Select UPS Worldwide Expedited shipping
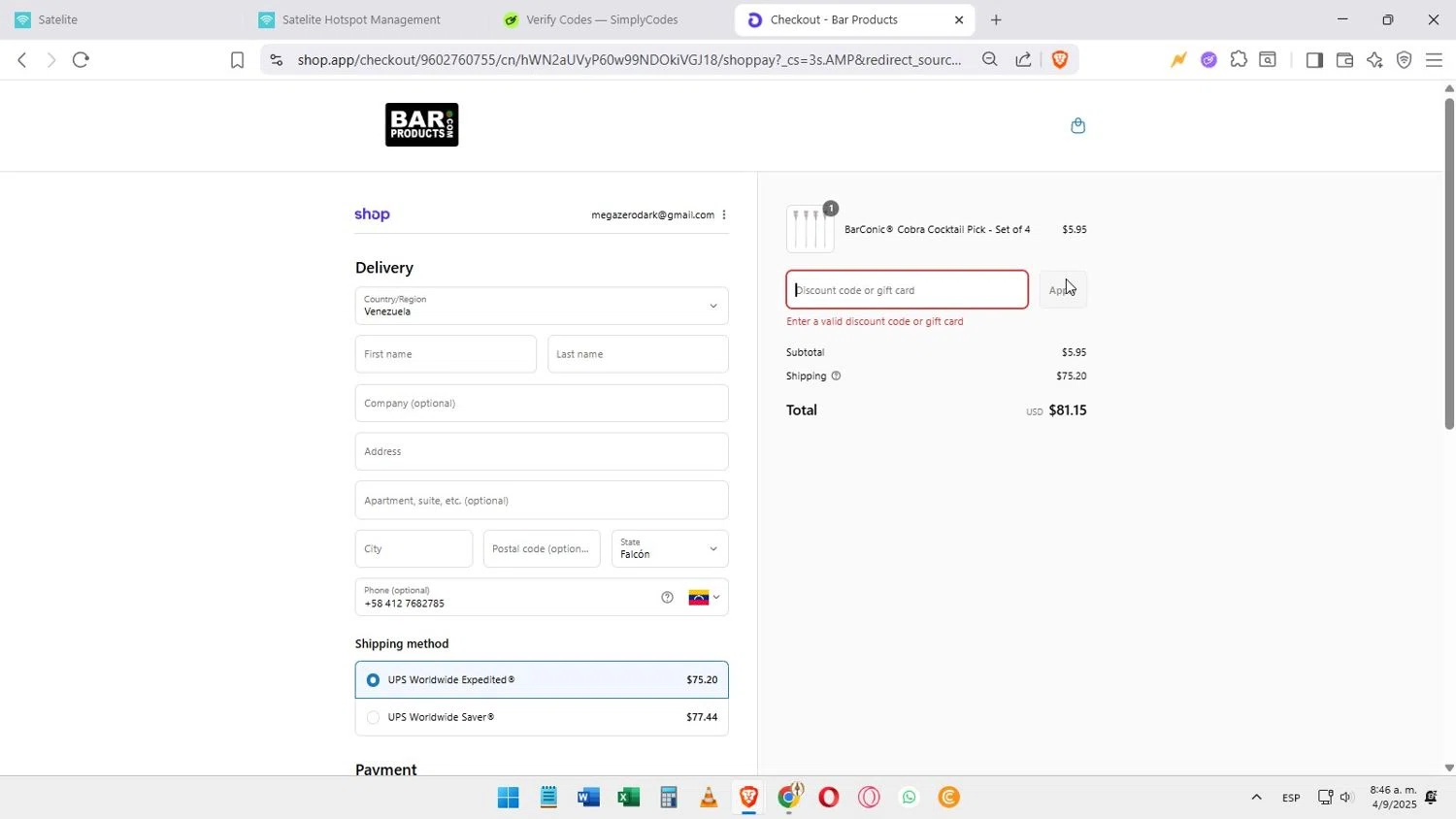This screenshot has width=1456, height=819. tap(542, 679)
